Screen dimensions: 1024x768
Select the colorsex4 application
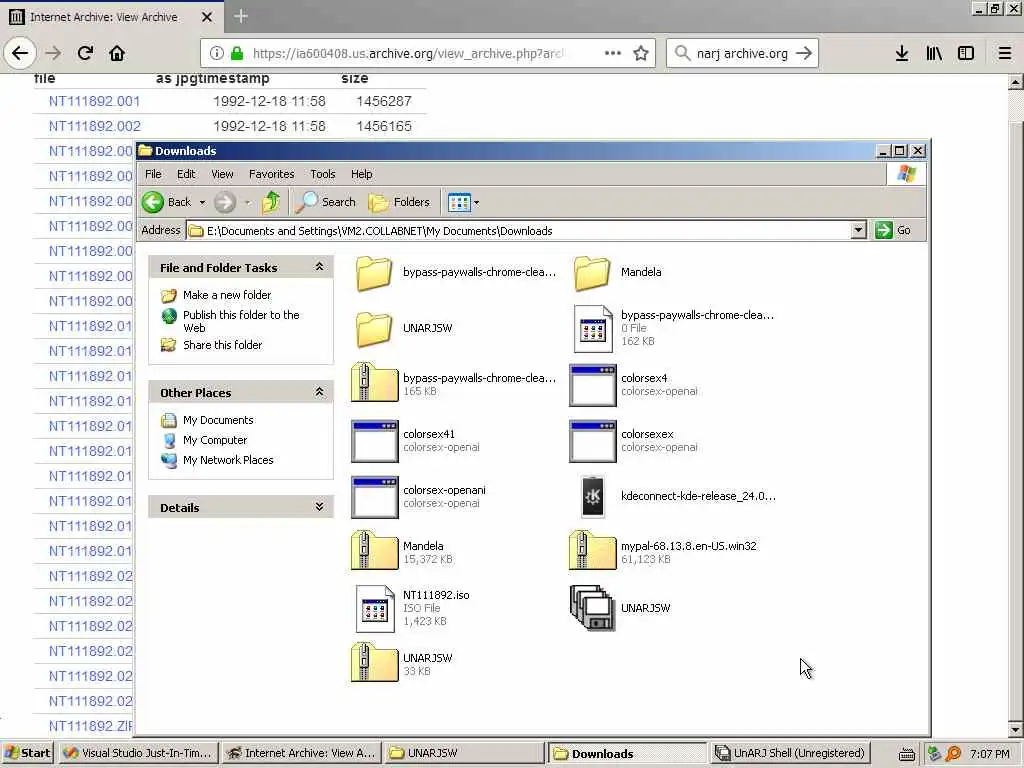pyautogui.click(x=592, y=385)
